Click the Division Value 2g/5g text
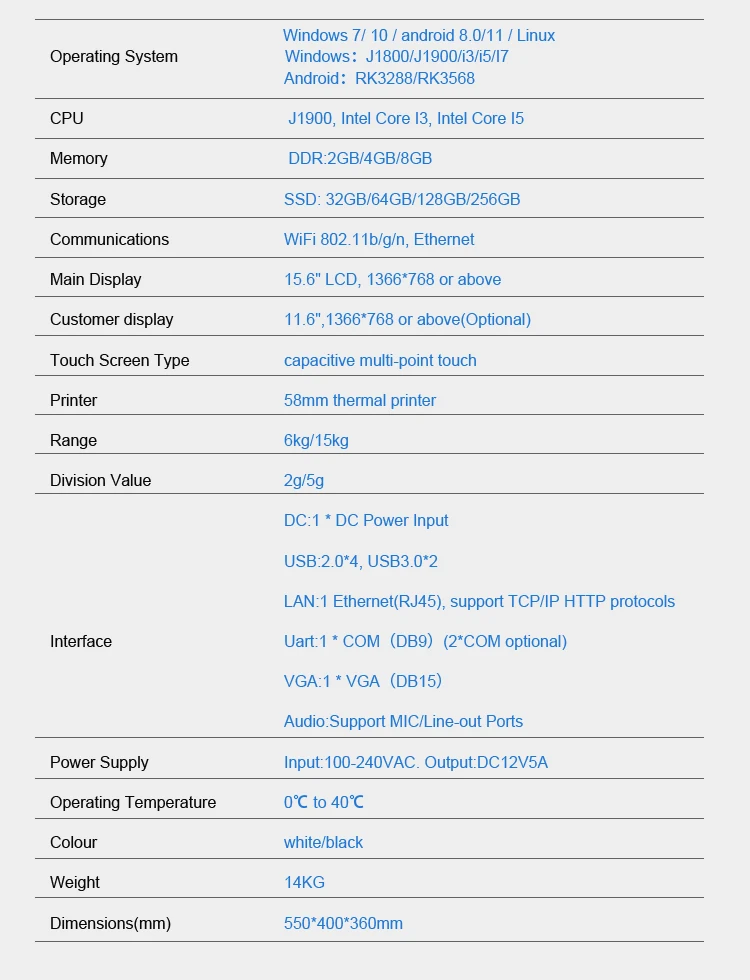This screenshot has height=980, width=750. [304, 480]
